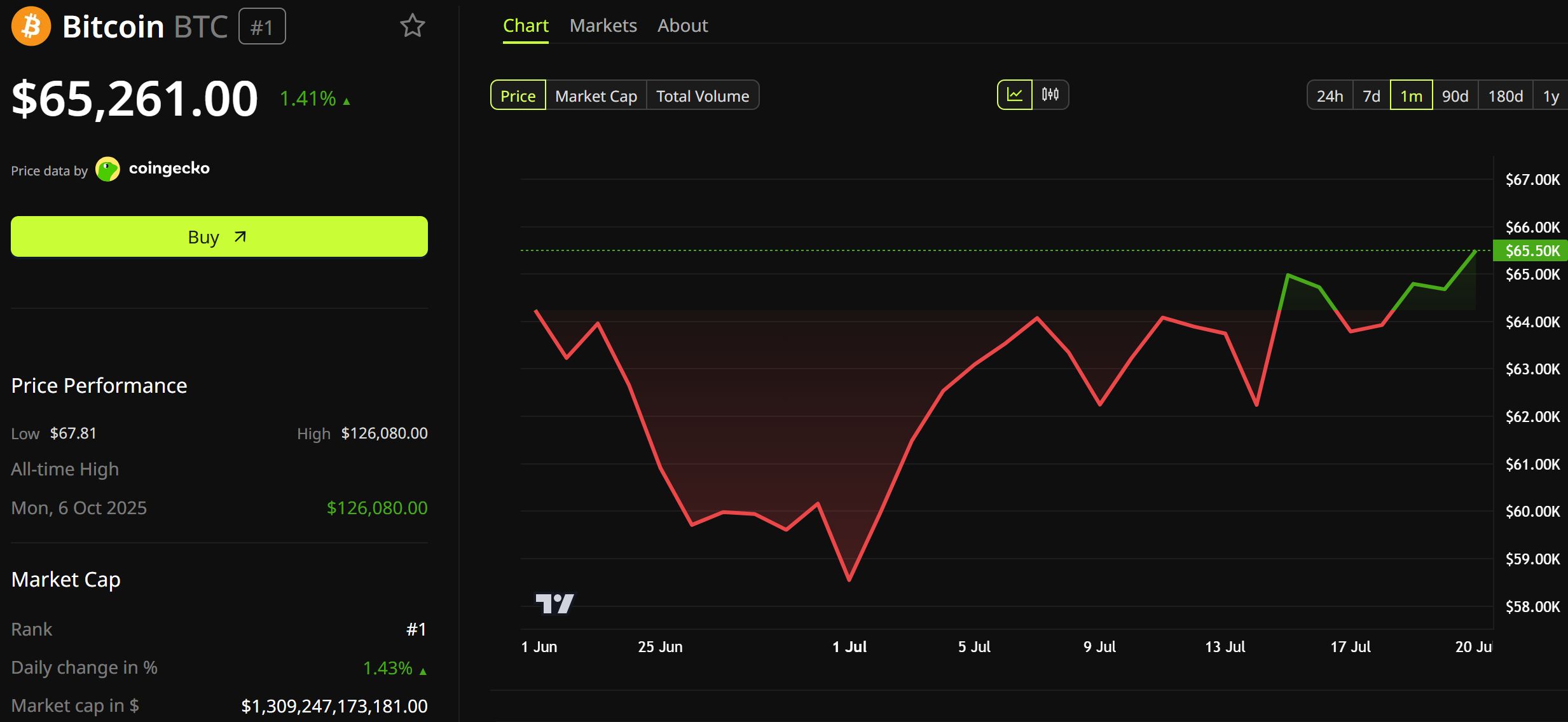Click the 5 Jul date label
The width and height of the screenshot is (1568, 722).
click(974, 646)
